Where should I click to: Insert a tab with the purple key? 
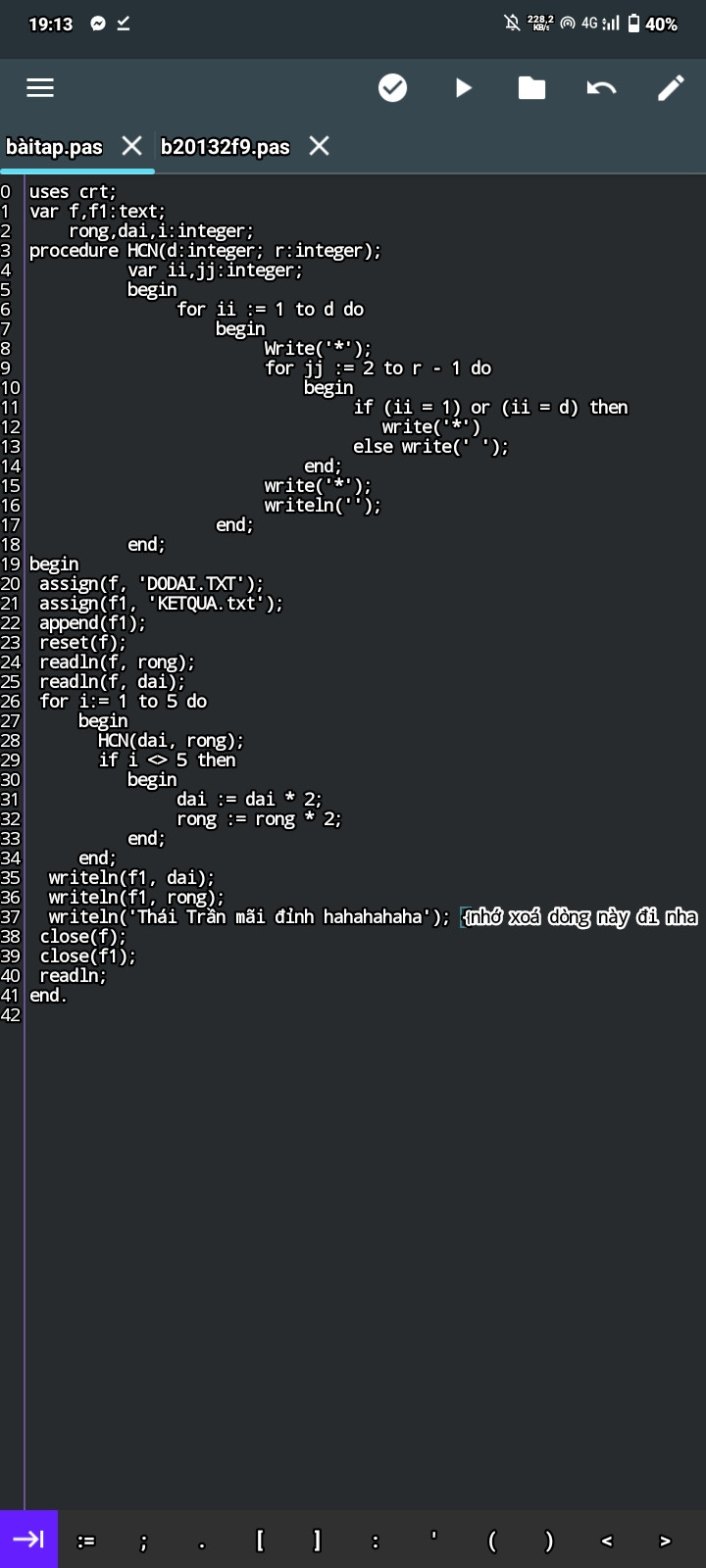point(28,1540)
